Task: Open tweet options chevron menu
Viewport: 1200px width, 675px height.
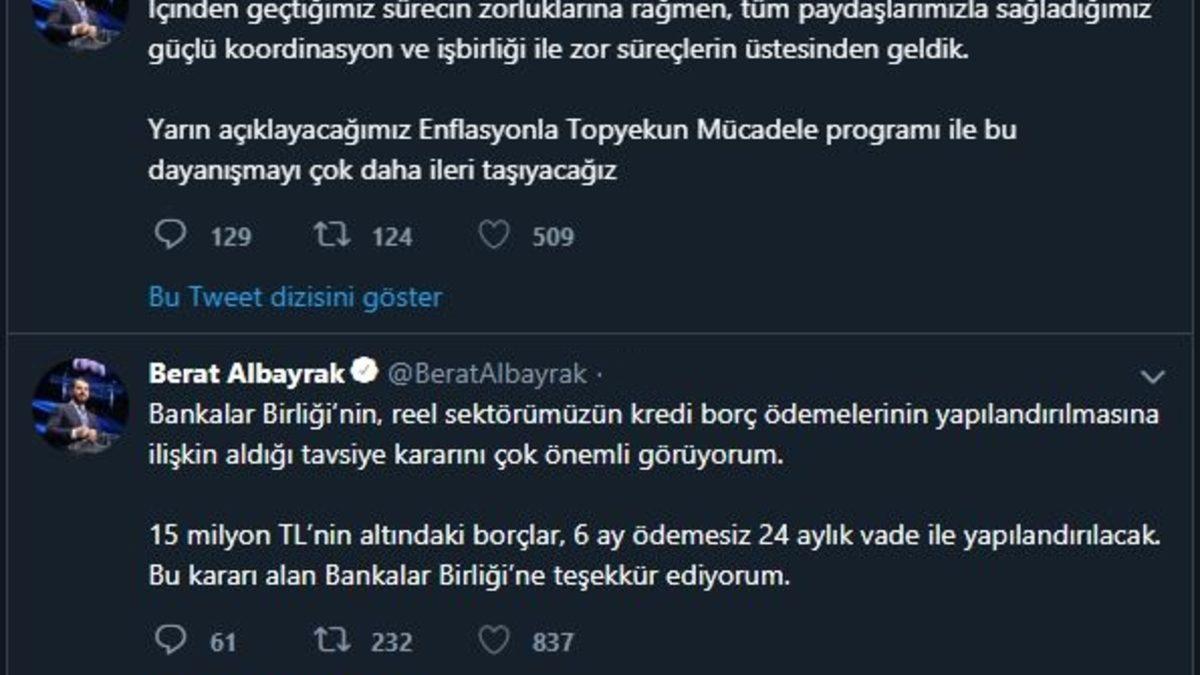Action: pyautogui.click(x=1153, y=376)
